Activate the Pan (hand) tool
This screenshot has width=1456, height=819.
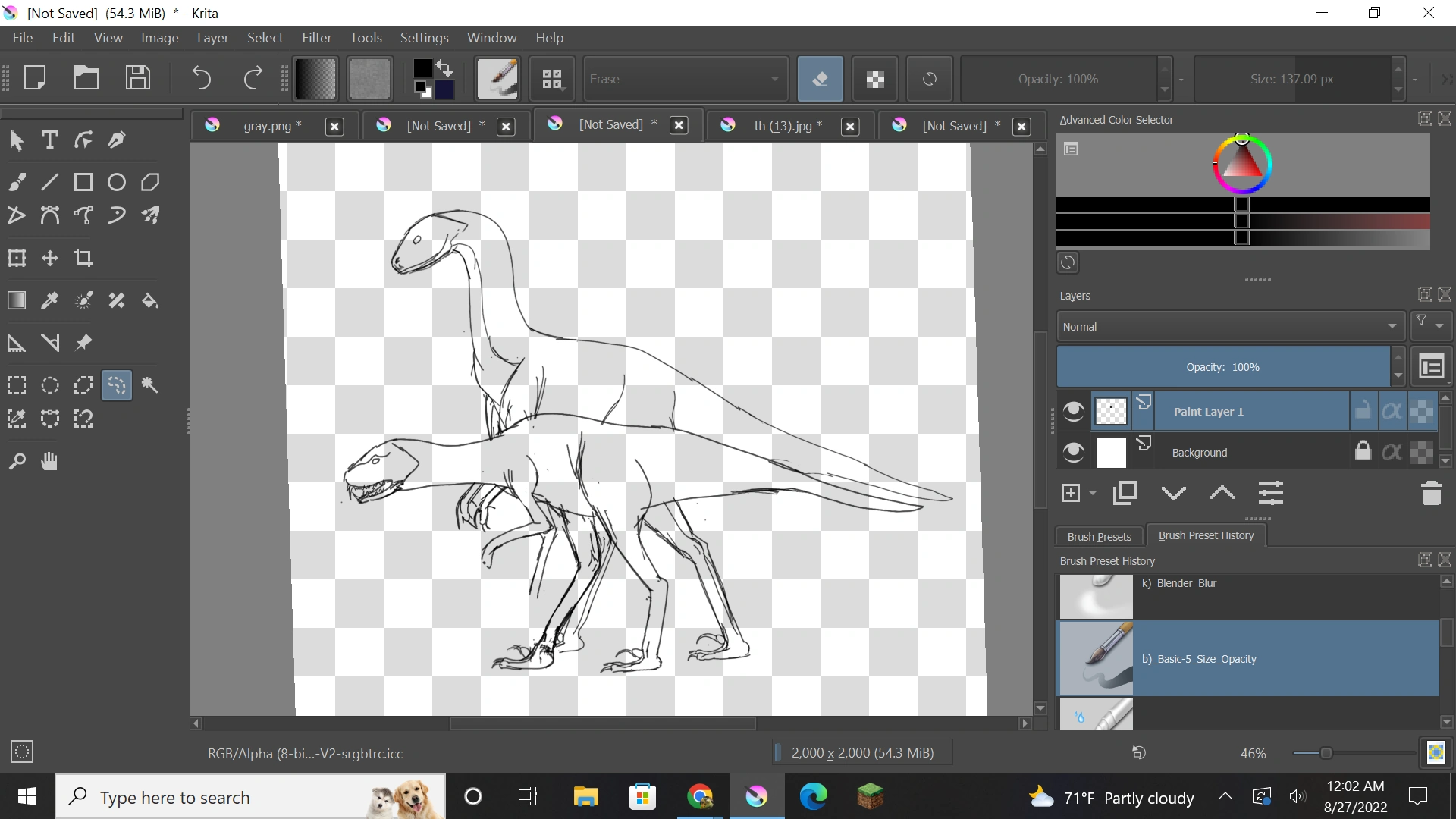(50, 461)
